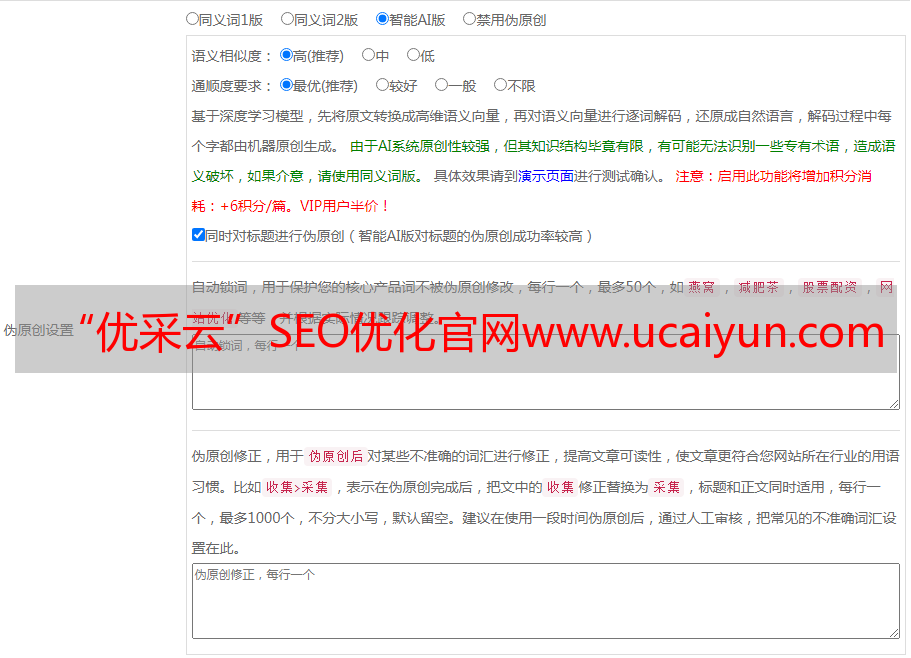This screenshot has width=911, height=658.
Task: Select the 智能AI版 radio button
Action: [382, 19]
